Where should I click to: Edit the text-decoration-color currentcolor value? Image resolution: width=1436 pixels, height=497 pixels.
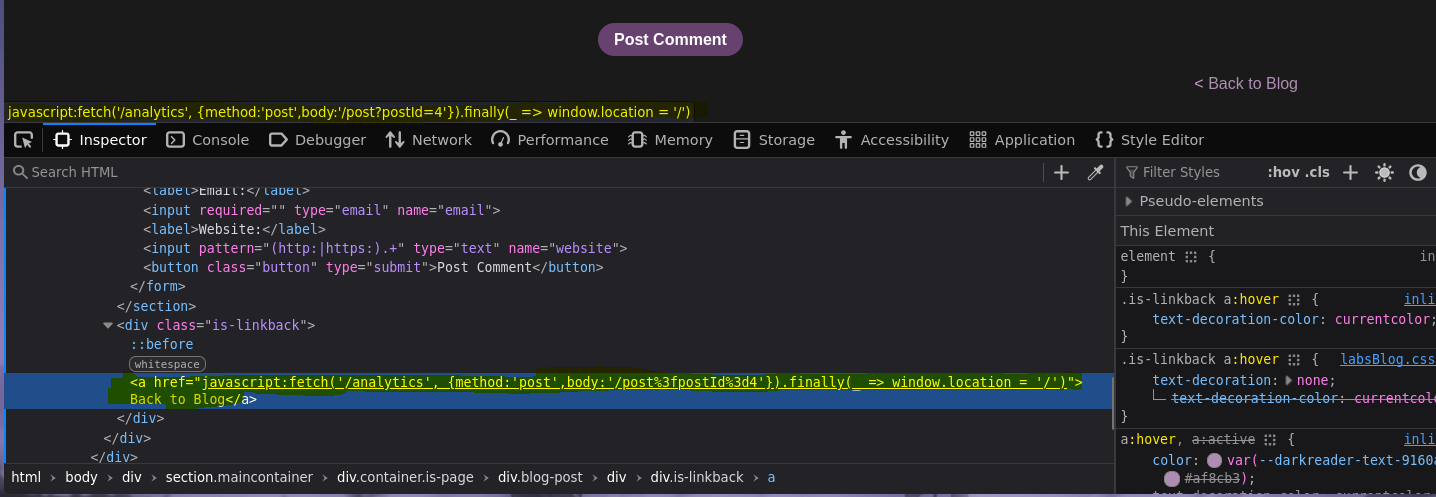coord(1380,319)
